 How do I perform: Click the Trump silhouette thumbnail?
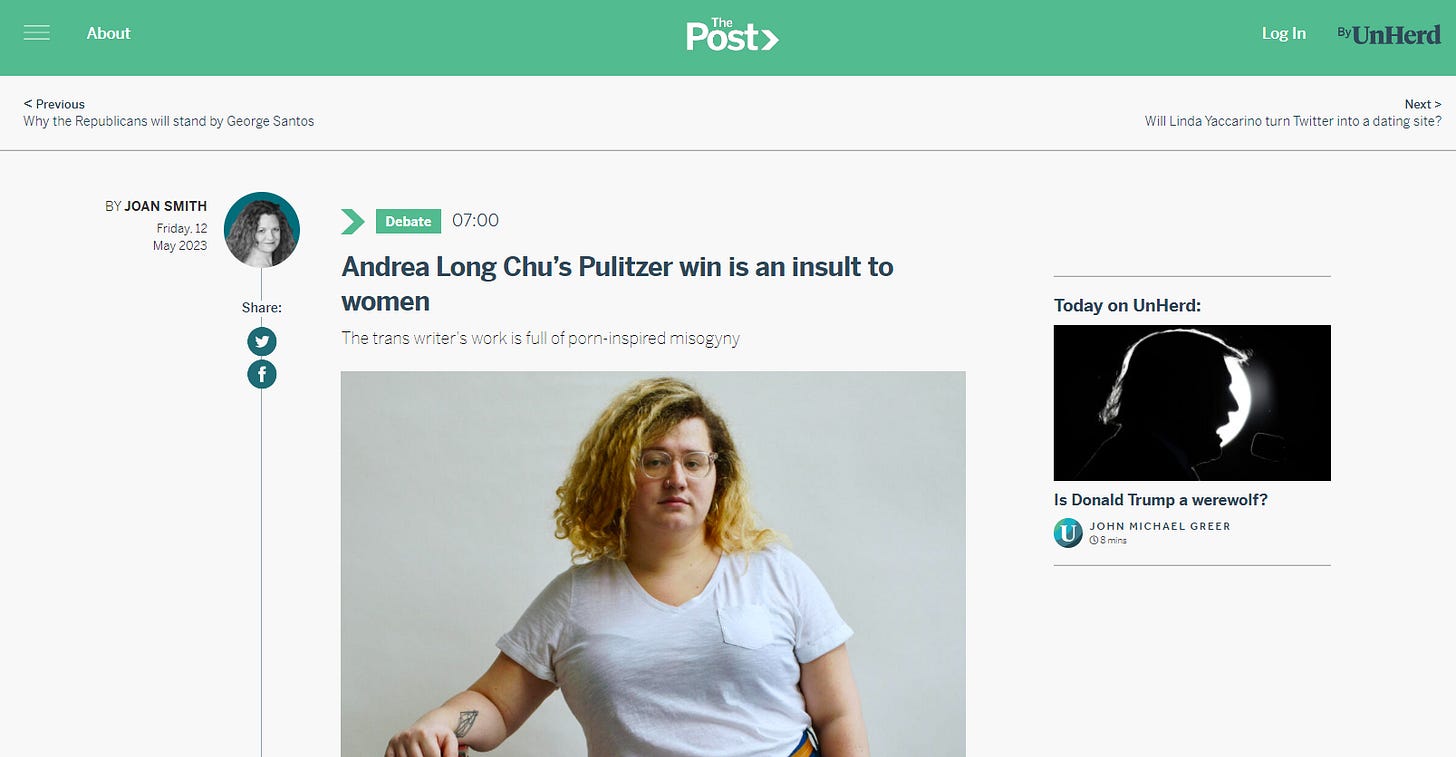[x=1192, y=403]
